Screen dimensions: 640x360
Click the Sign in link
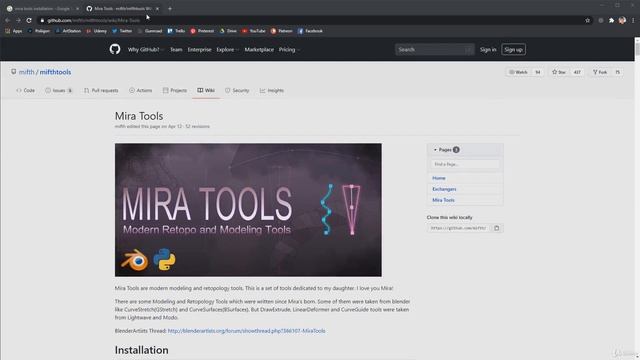pos(488,49)
